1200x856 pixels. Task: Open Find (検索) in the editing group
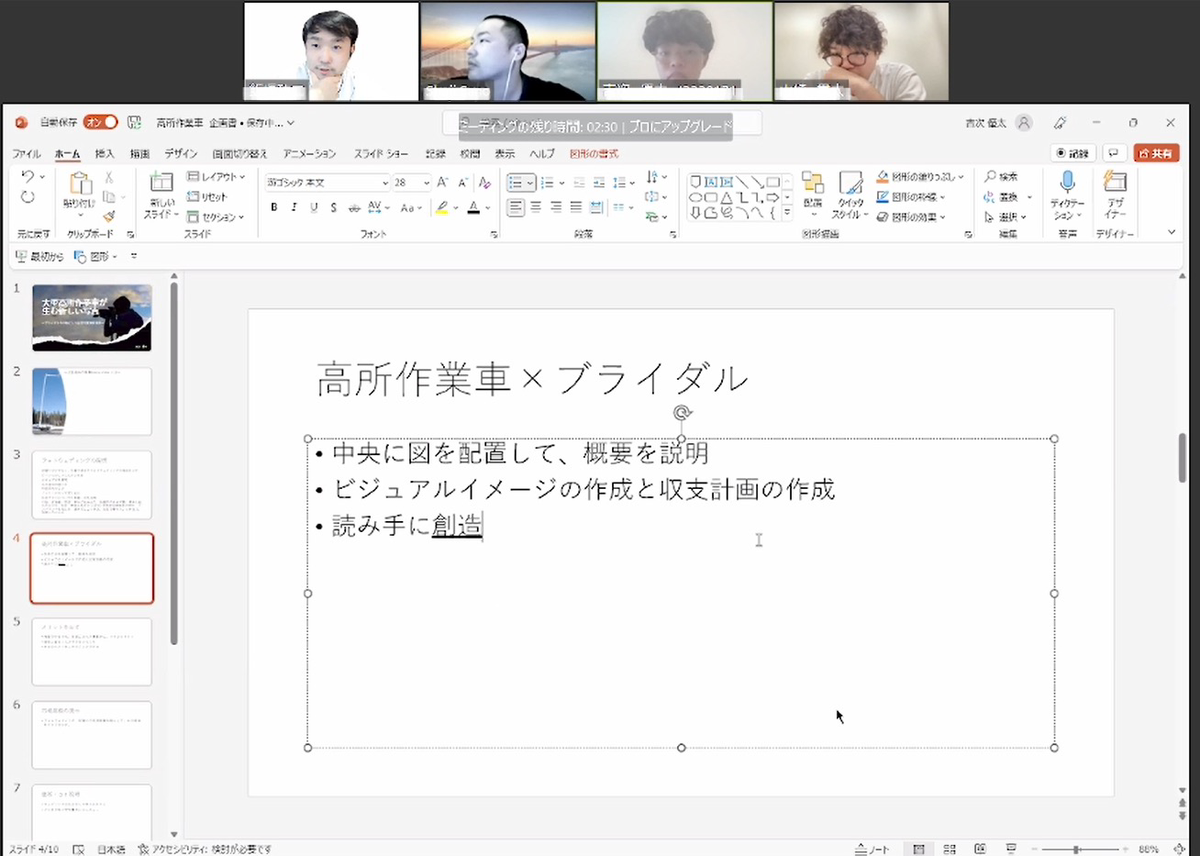(1004, 176)
